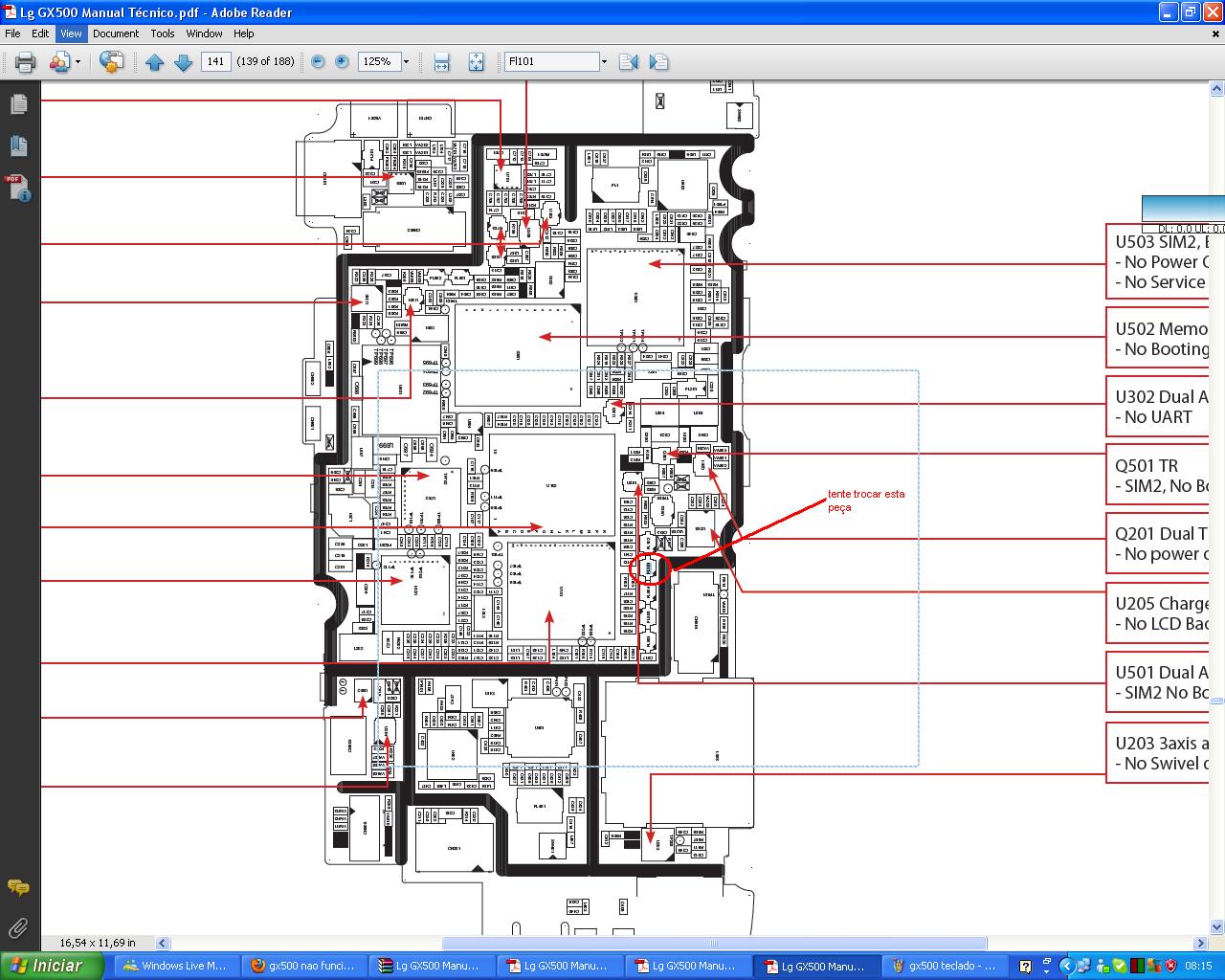Click the Find field containing Fl101
1225x980 pixels.
(x=551, y=61)
